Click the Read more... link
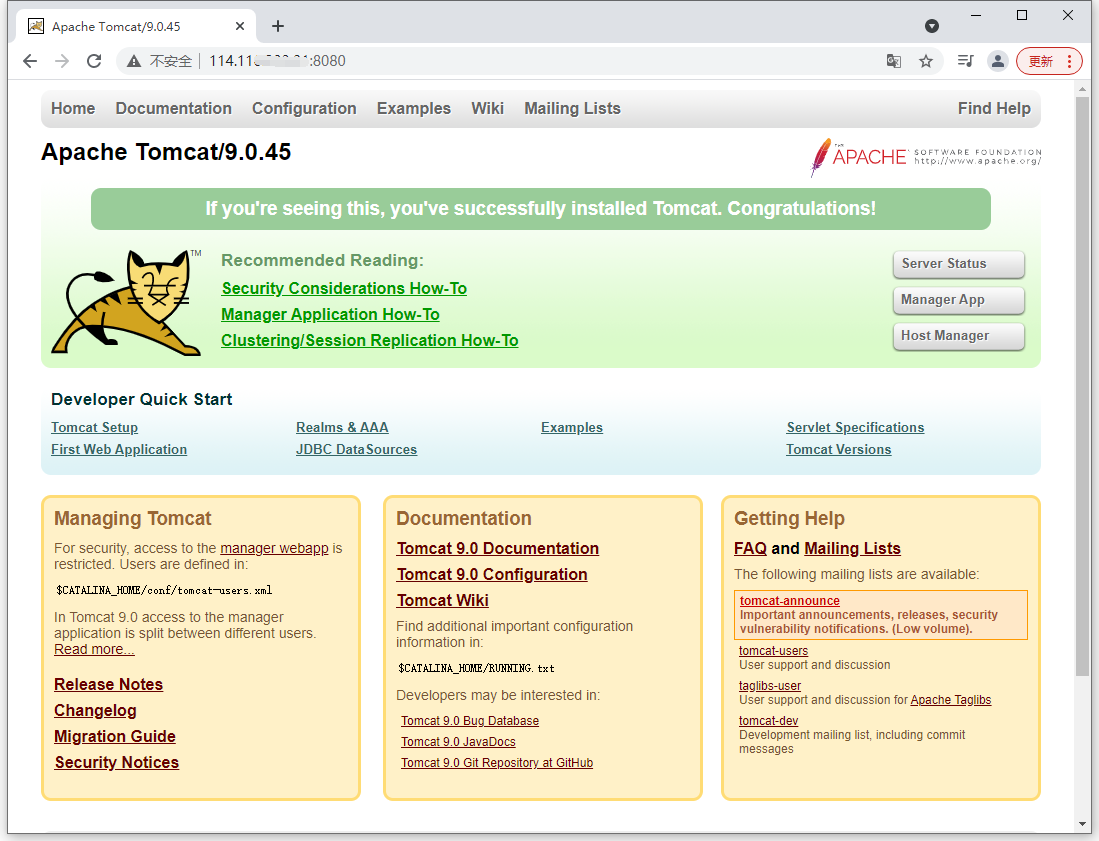Image resolution: width=1099 pixels, height=841 pixels. 94,650
